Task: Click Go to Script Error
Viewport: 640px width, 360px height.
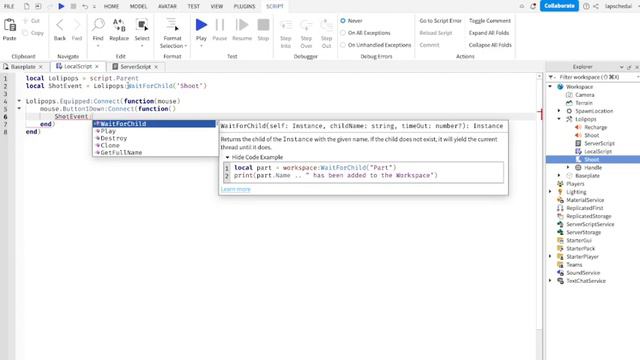Action: pyautogui.click(x=440, y=20)
